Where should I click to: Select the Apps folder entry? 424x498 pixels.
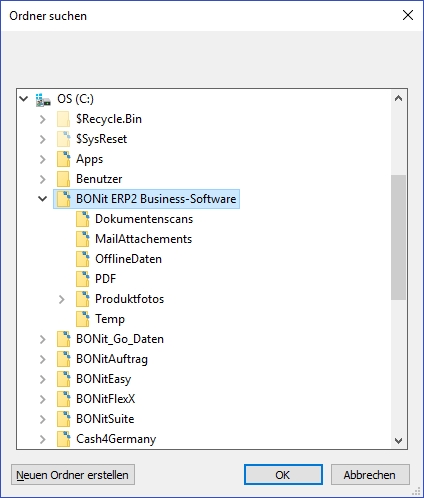pos(89,159)
